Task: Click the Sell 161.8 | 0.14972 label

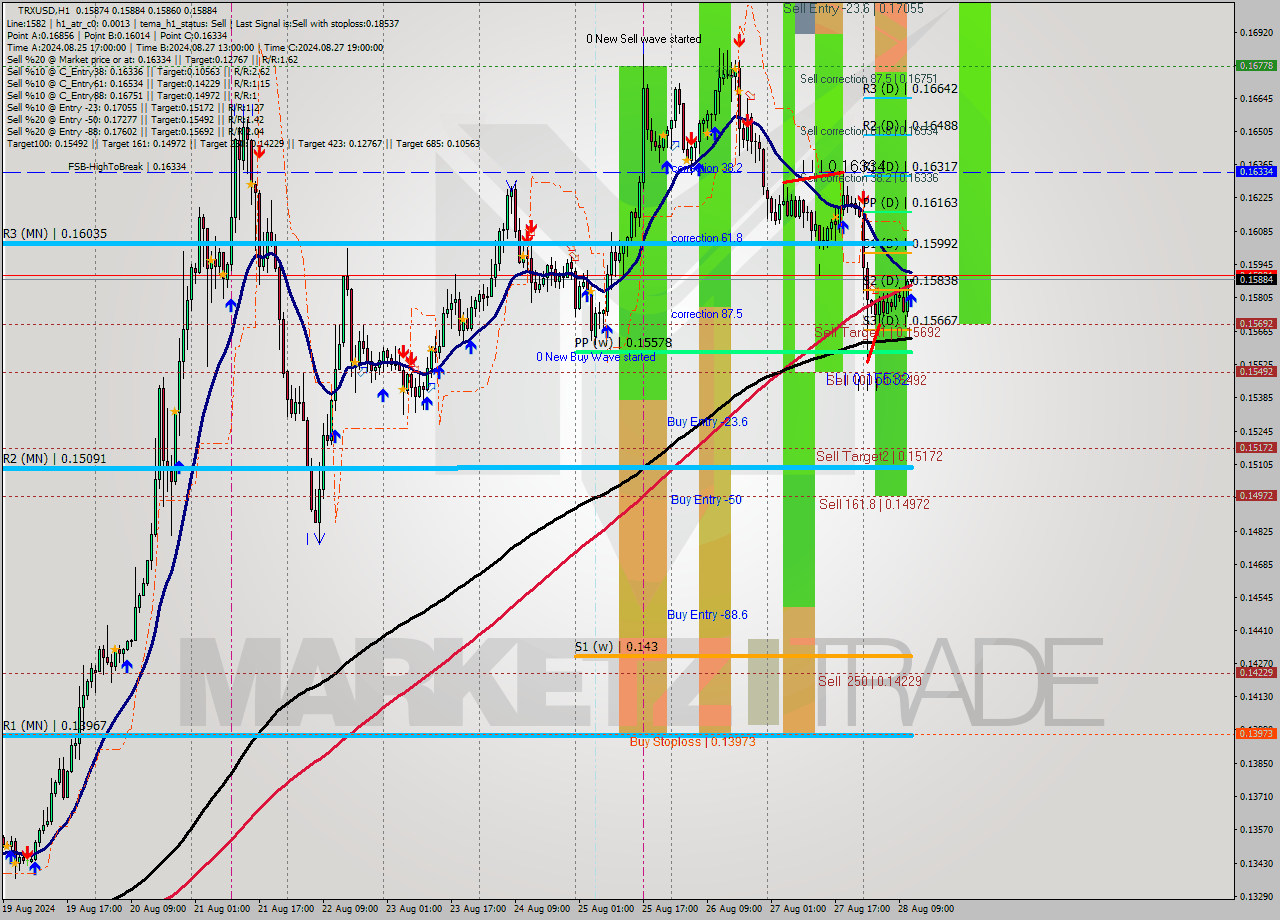Action: point(874,504)
